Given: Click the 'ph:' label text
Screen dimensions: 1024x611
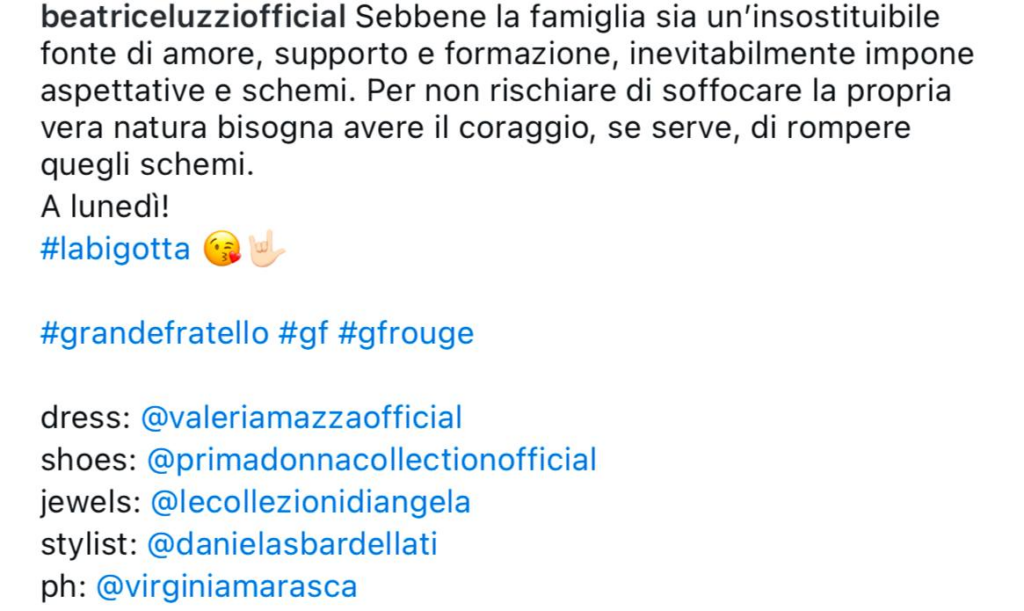Looking at the screenshot, I should 64,587.
